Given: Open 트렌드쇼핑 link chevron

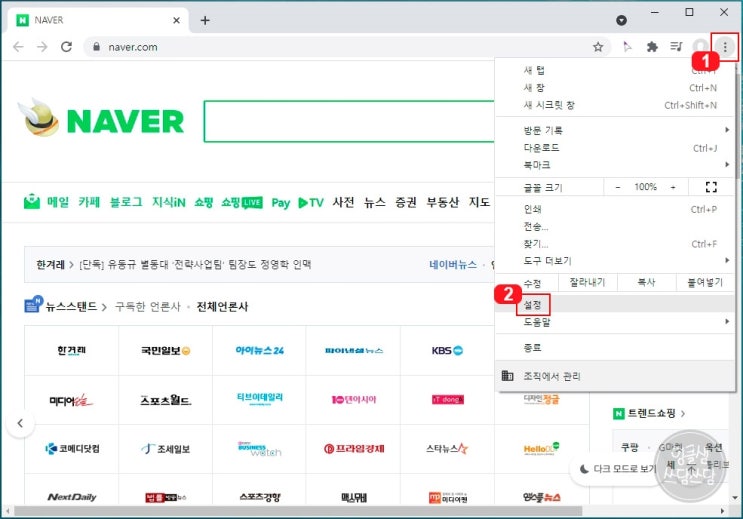Looking at the screenshot, I should click(x=682, y=414).
